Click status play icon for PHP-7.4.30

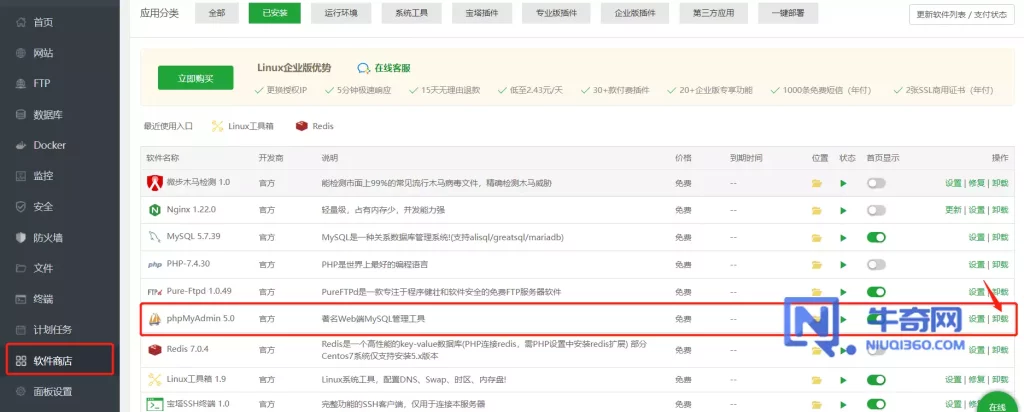pos(843,264)
